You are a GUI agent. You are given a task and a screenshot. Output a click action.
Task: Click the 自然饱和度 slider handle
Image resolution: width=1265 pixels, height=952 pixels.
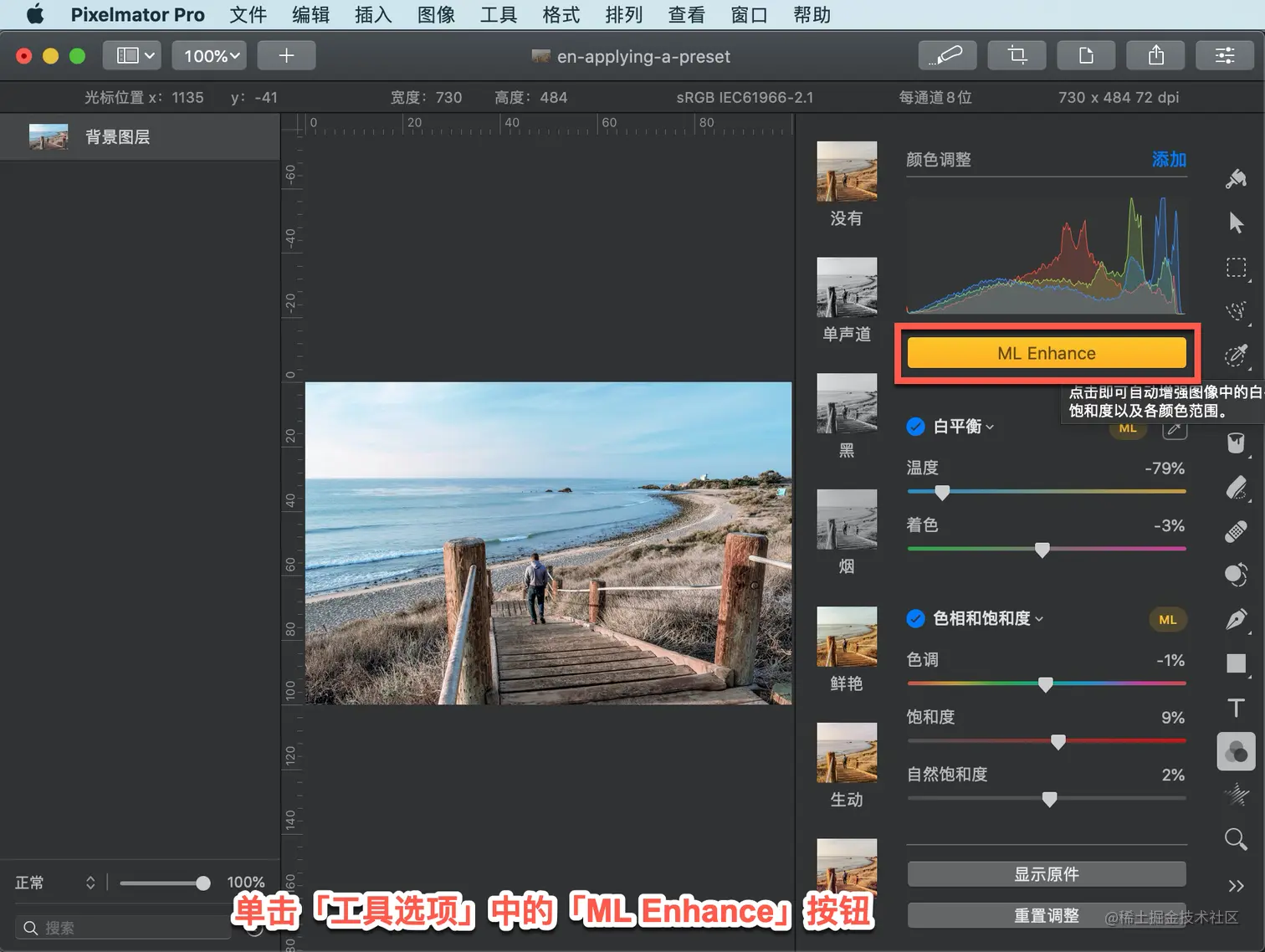1049,799
